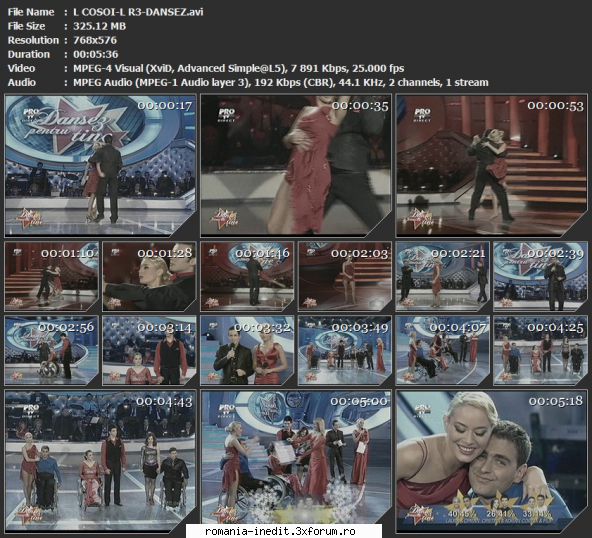Click the file name L COSOI-L R3-DANSEZ.avi
The width and height of the screenshot is (592, 538).
138,12
